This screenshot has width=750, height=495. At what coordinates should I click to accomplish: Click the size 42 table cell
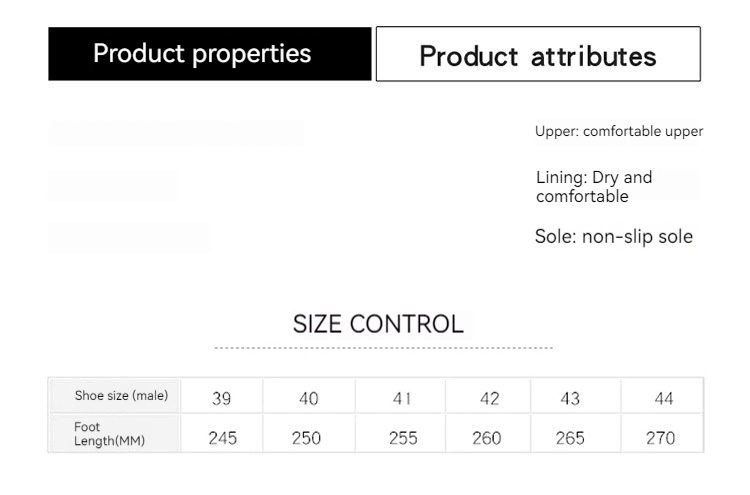coord(489,398)
